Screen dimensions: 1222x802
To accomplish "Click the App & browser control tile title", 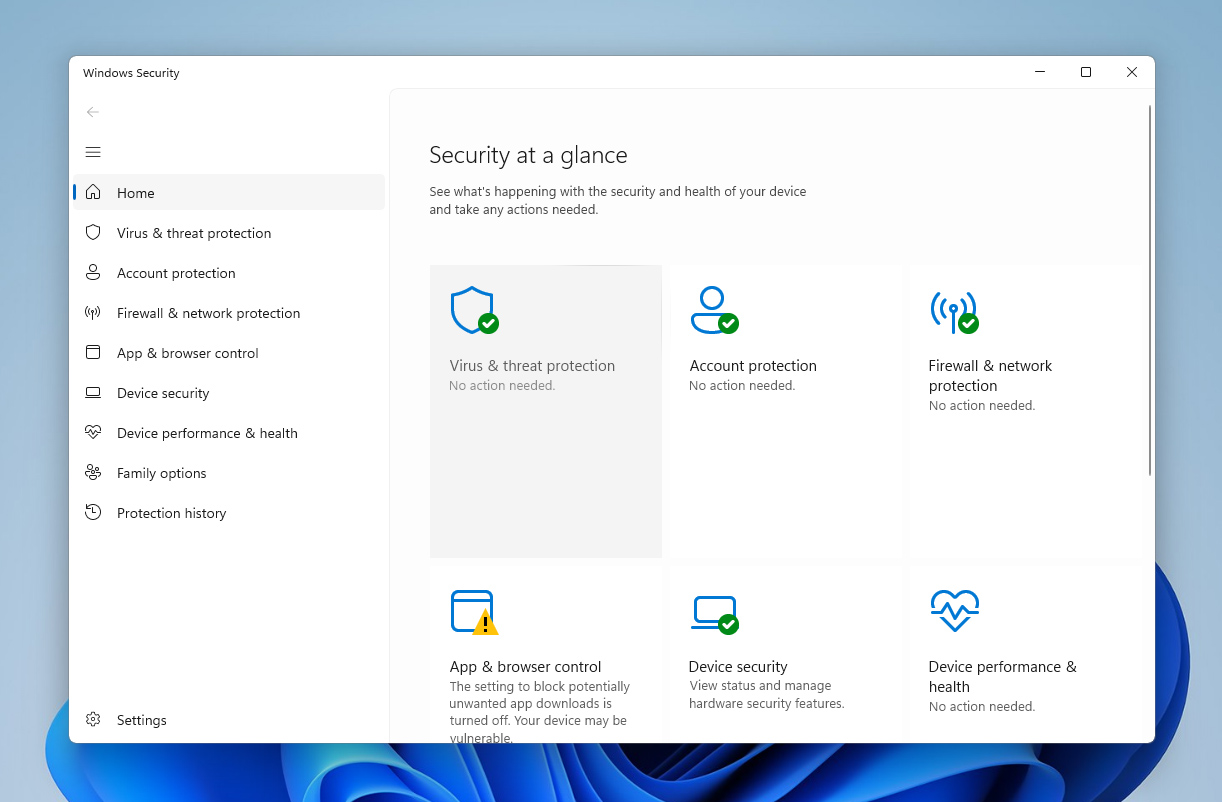I will pos(525,667).
